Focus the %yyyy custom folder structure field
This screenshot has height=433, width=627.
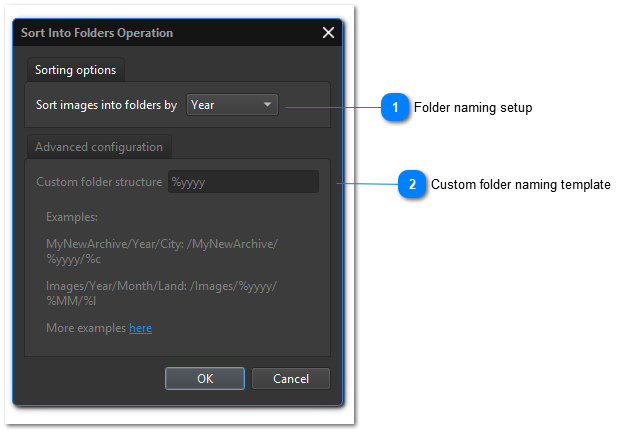tap(243, 182)
